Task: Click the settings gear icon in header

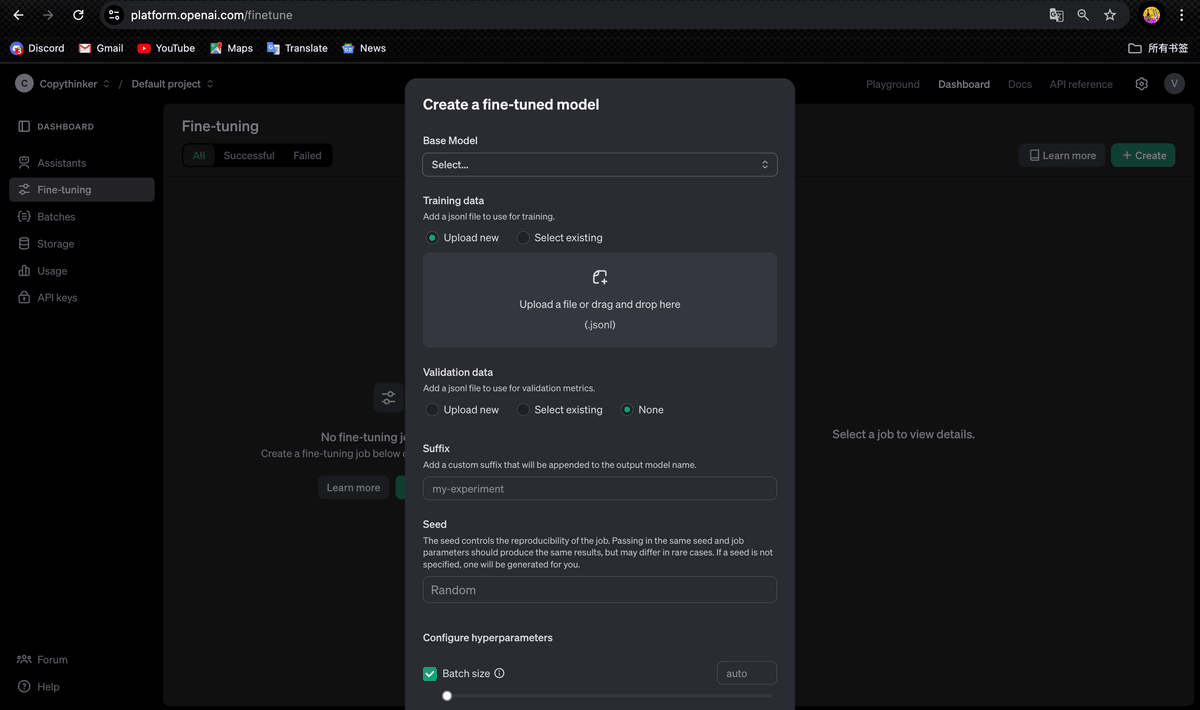Action: [x=1141, y=84]
